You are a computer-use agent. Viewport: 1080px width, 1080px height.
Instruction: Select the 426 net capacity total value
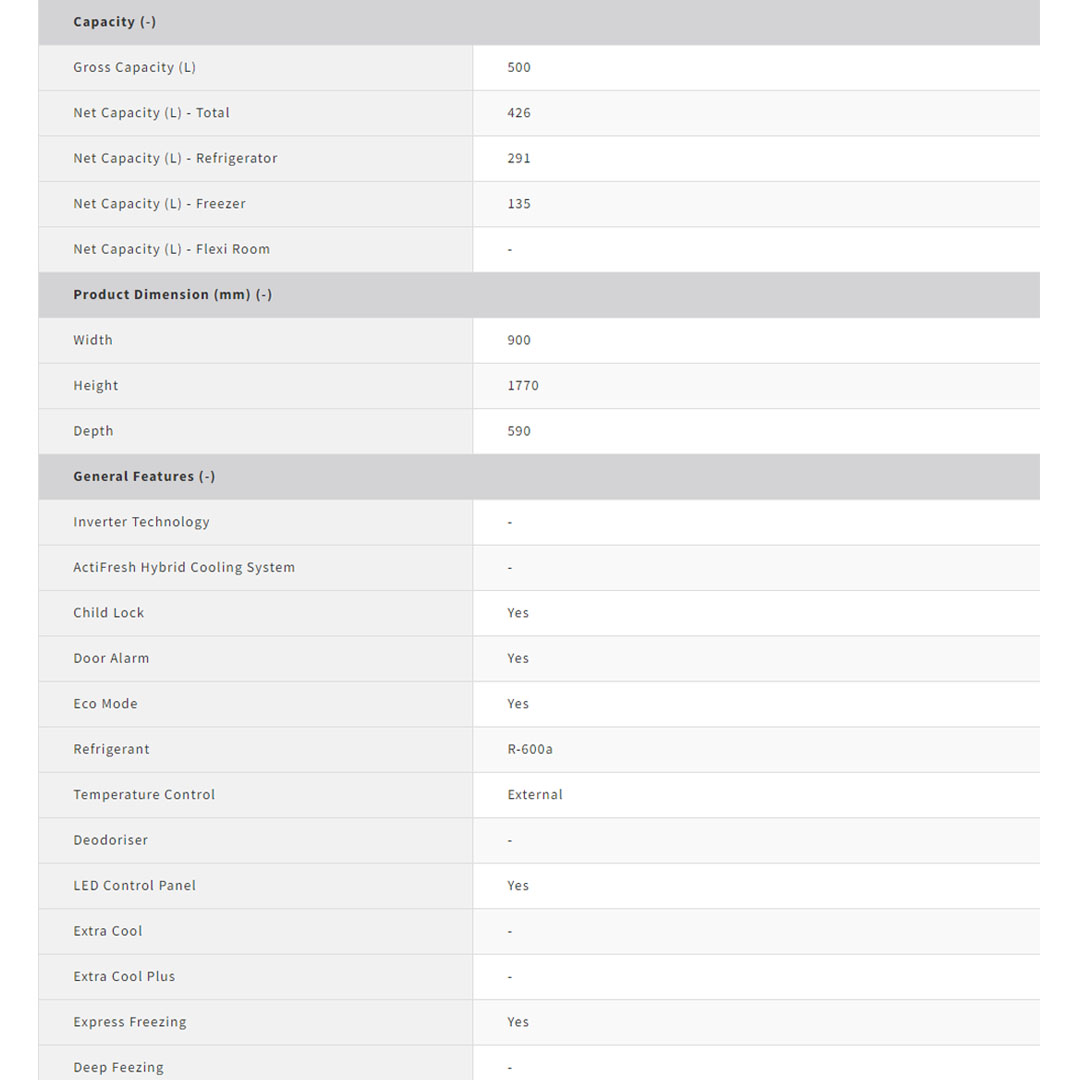(x=519, y=113)
